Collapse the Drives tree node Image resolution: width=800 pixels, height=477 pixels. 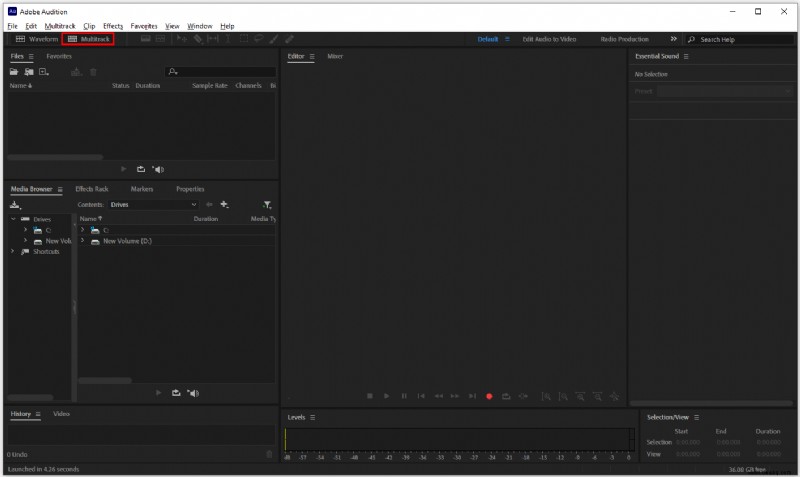(13, 219)
